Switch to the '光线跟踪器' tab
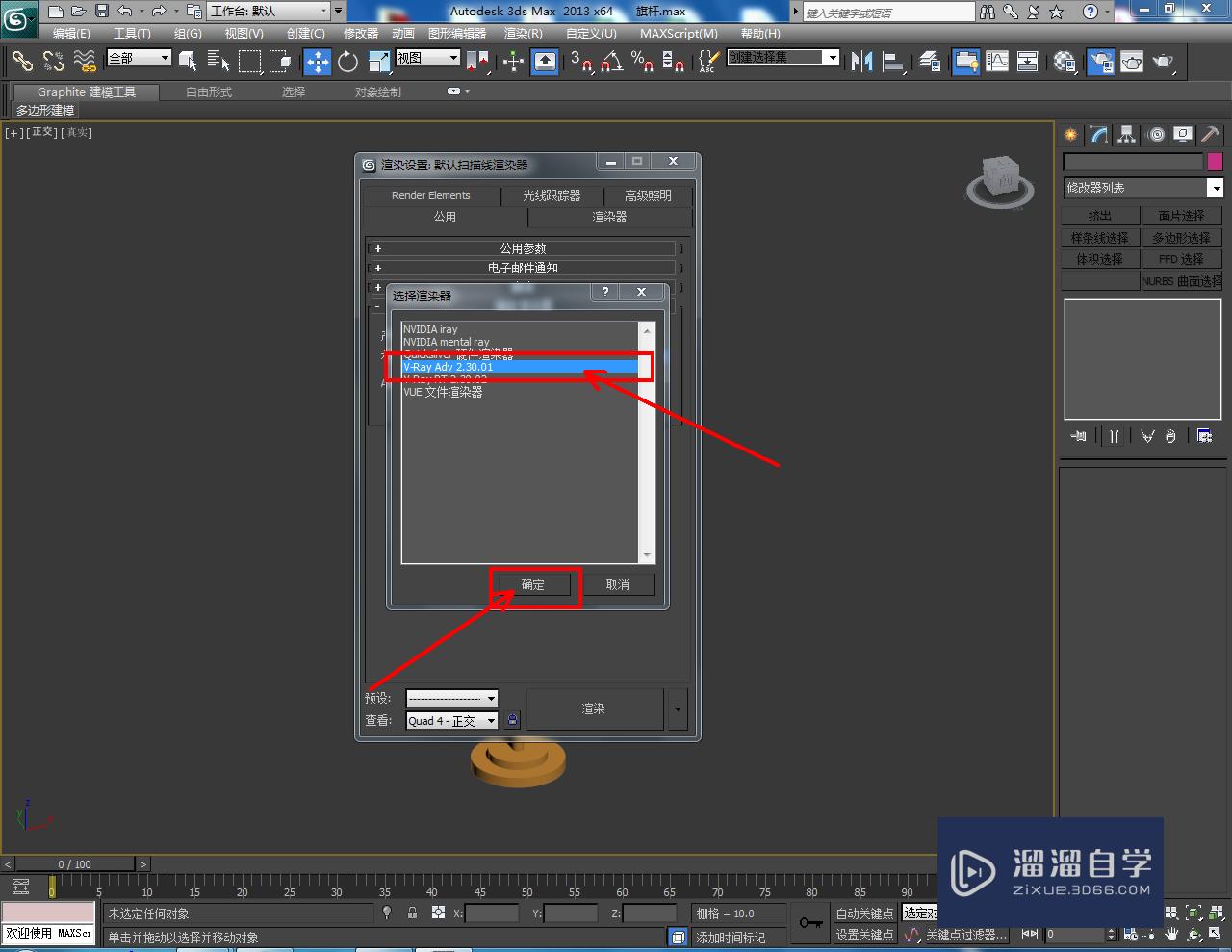Screen dimensions: 1232x952 point(552,195)
